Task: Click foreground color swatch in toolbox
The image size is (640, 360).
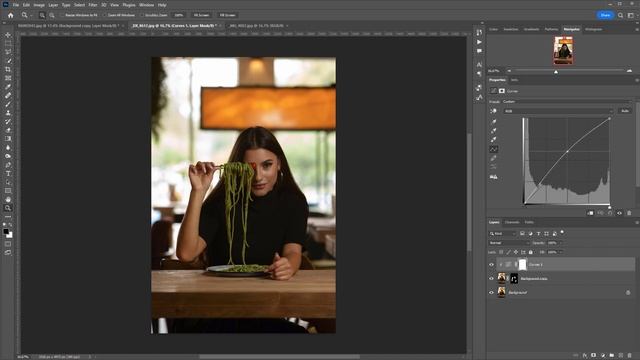Action: pyautogui.click(x=6, y=232)
